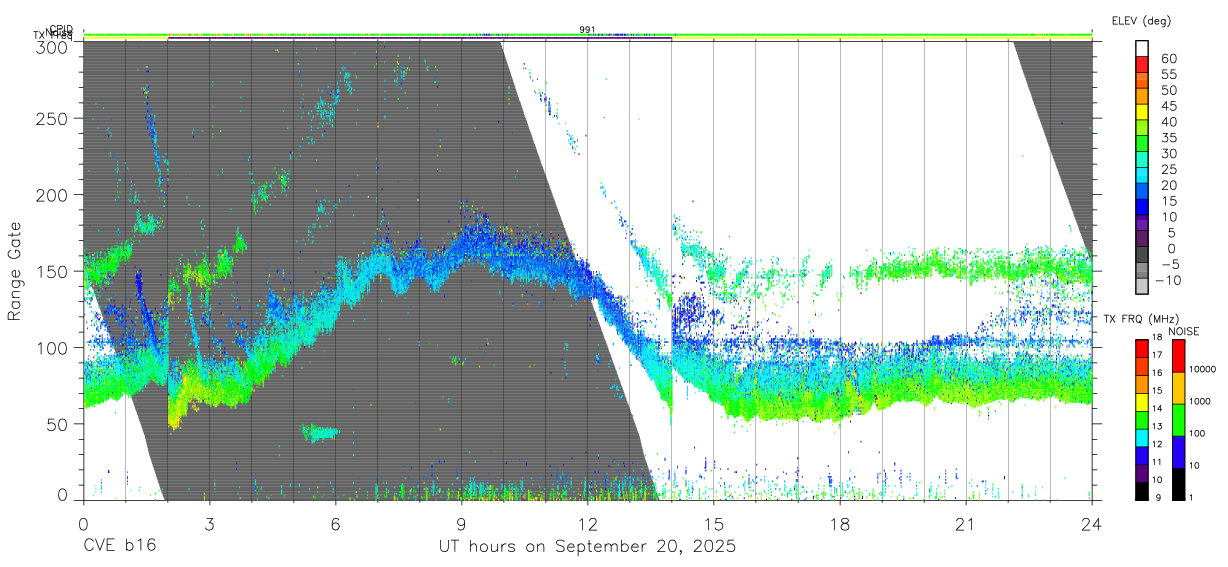The height and width of the screenshot is (567, 1228).
Task: Click the '991' CPID value at top
Action: click(x=587, y=30)
